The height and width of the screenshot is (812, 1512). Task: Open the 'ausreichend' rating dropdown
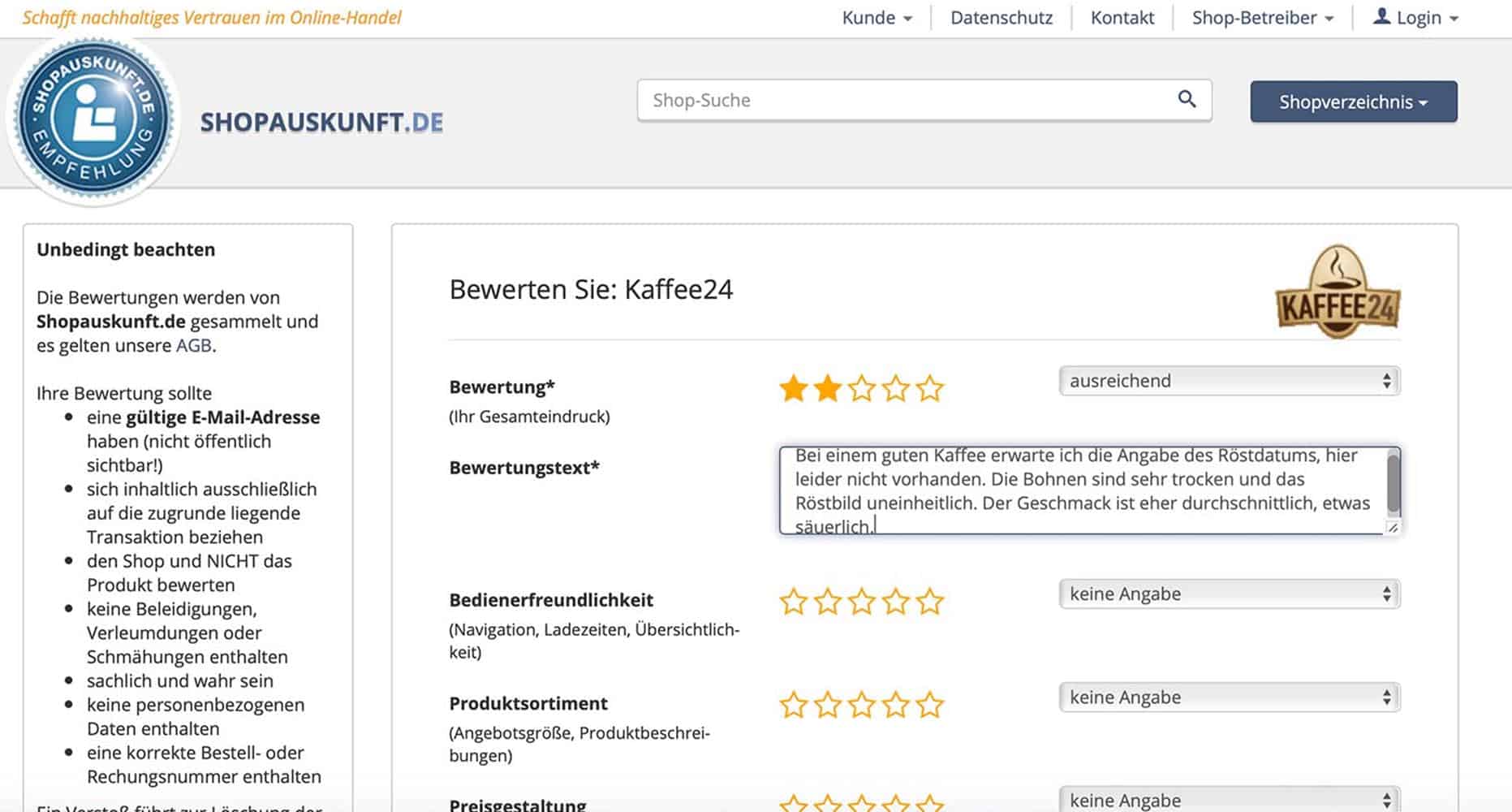pyautogui.click(x=1229, y=381)
